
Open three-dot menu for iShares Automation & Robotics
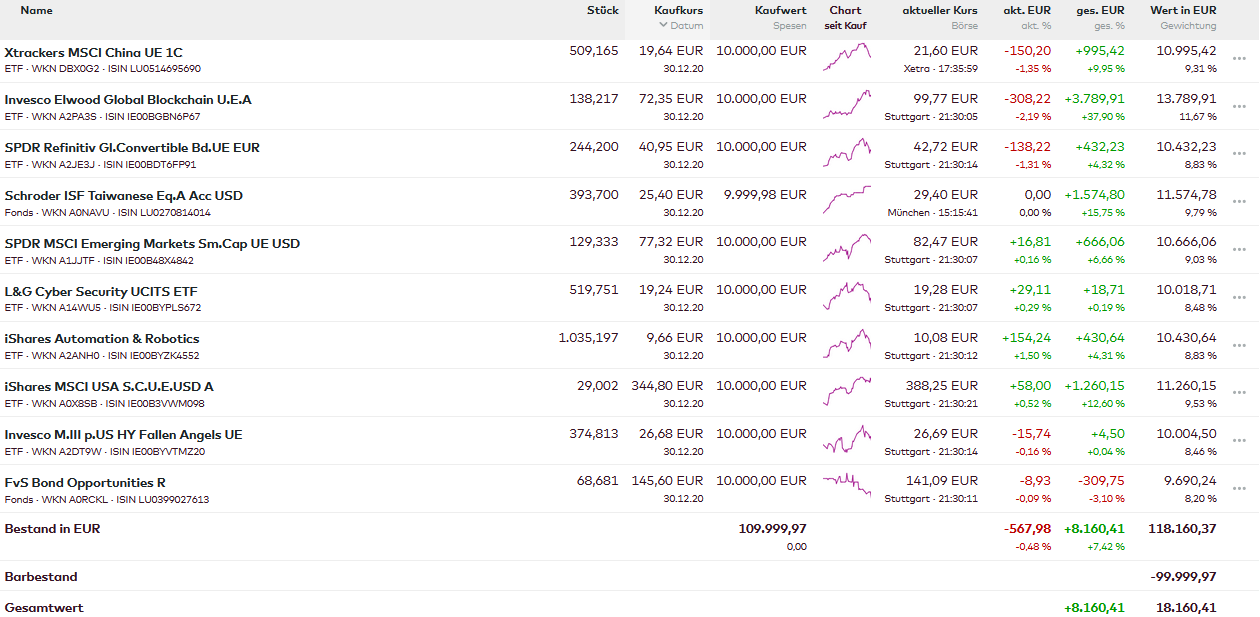pos(1239,346)
